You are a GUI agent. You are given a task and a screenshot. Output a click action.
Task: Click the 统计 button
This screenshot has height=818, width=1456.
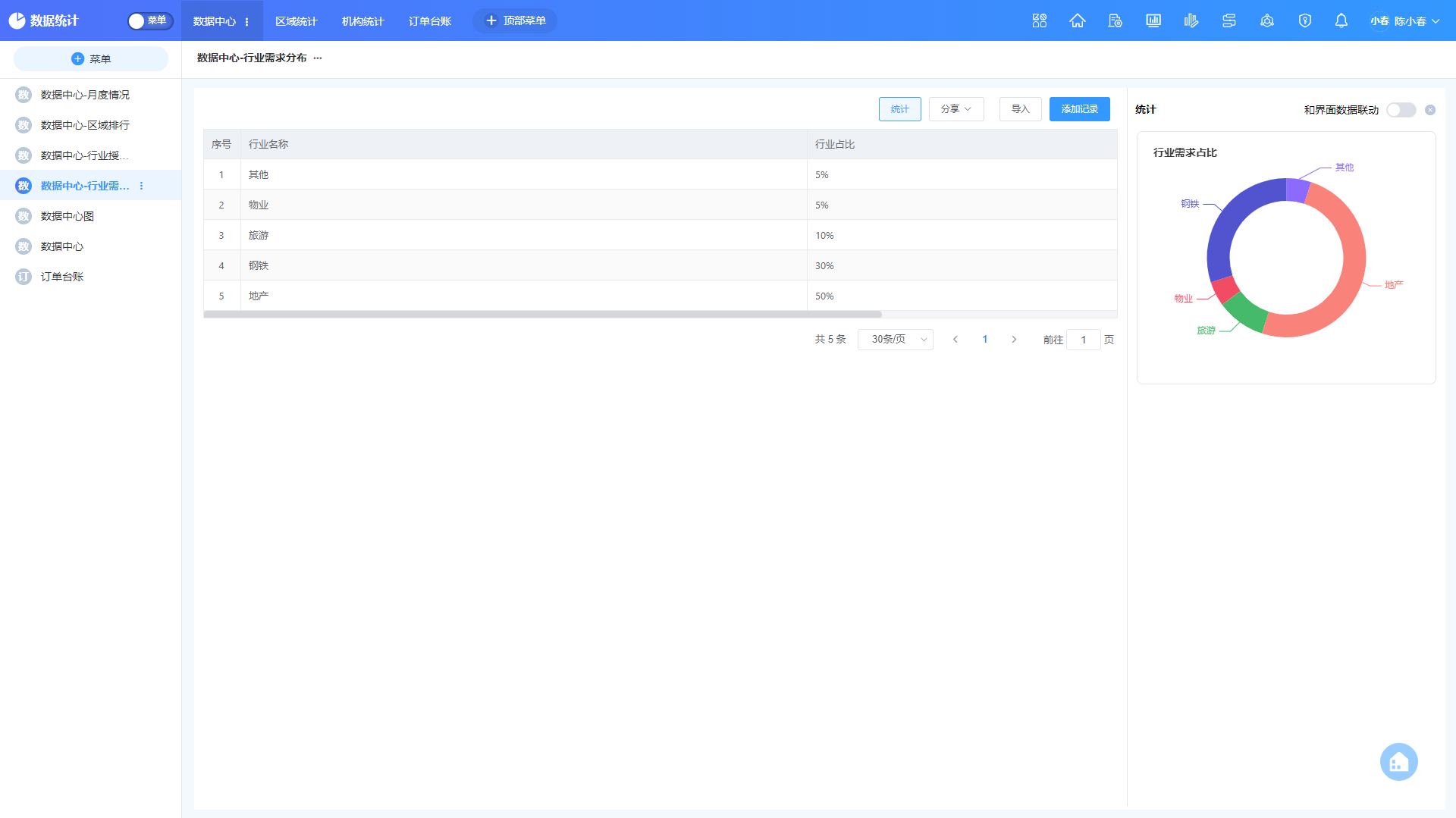(900, 109)
